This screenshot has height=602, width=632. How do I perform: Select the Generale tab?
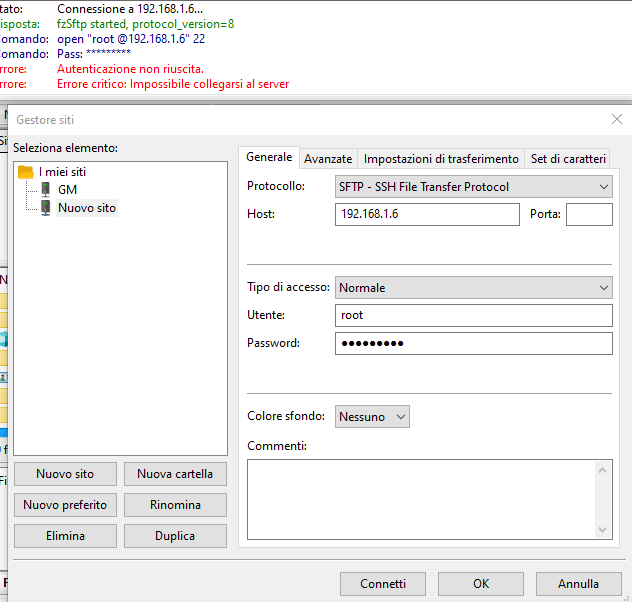click(269, 158)
